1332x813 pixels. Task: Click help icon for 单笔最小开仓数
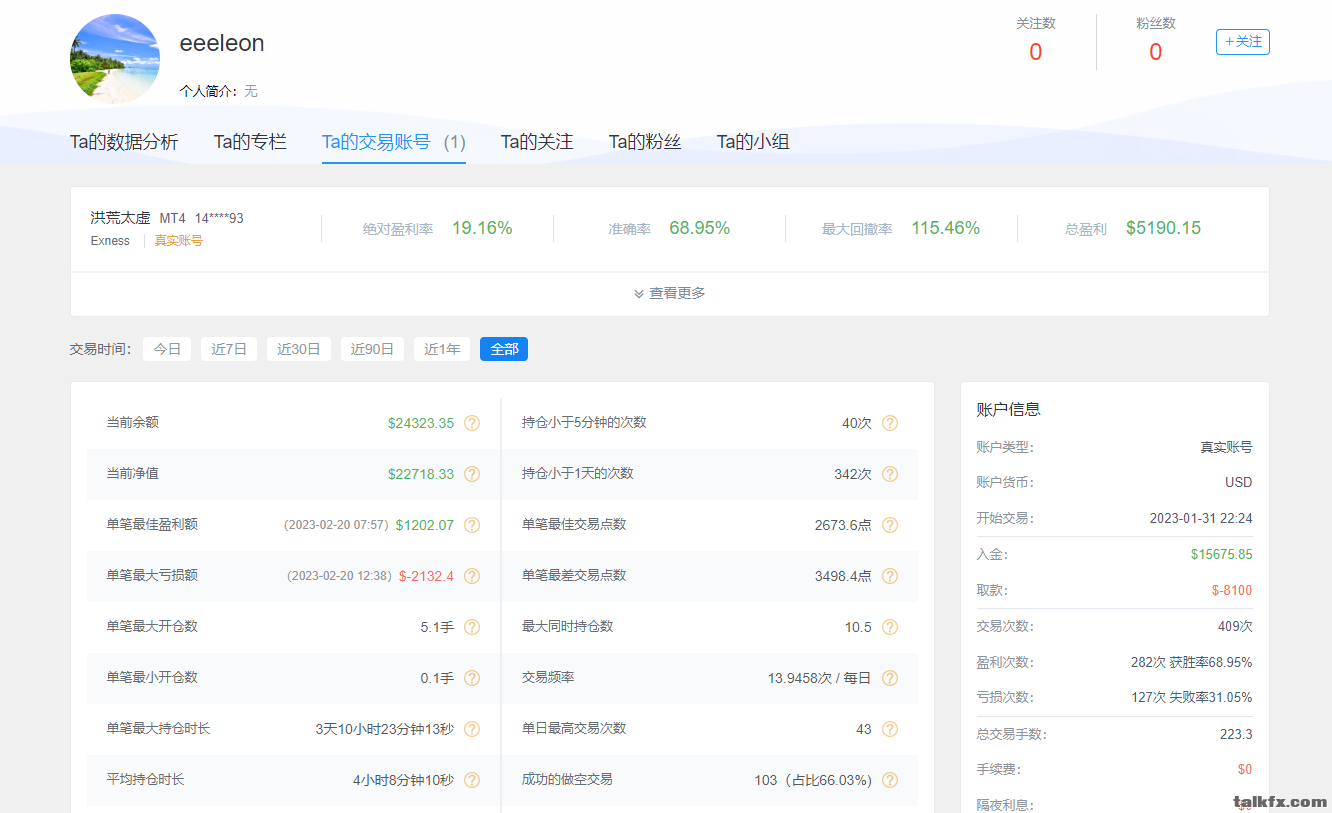472,678
